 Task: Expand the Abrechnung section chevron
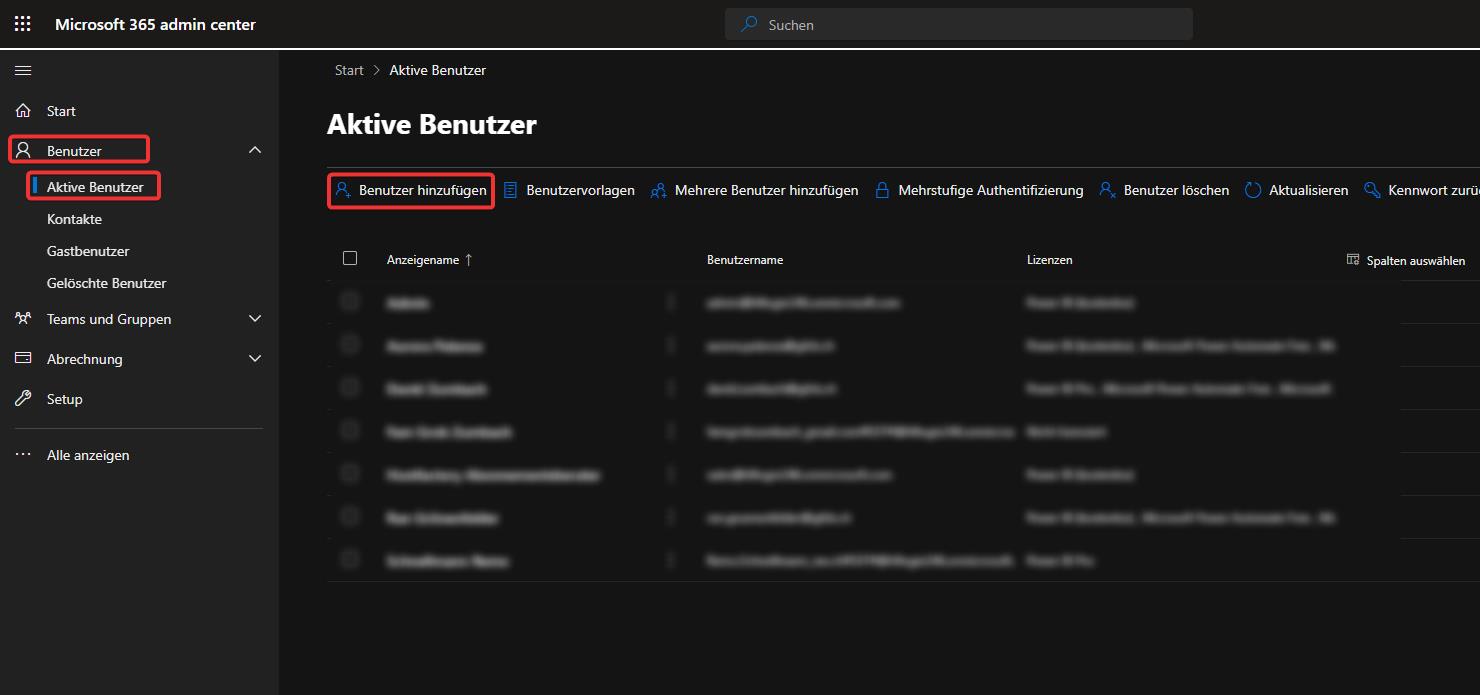(x=255, y=359)
